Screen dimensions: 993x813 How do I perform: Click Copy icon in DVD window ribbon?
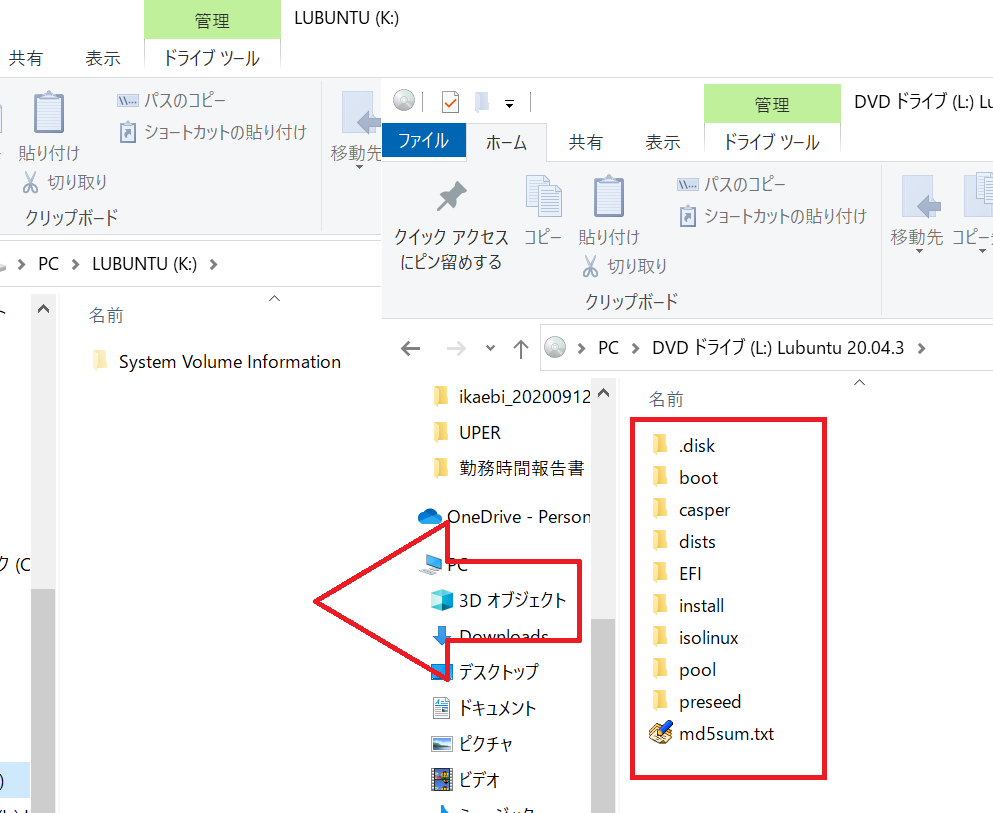click(543, 196)
